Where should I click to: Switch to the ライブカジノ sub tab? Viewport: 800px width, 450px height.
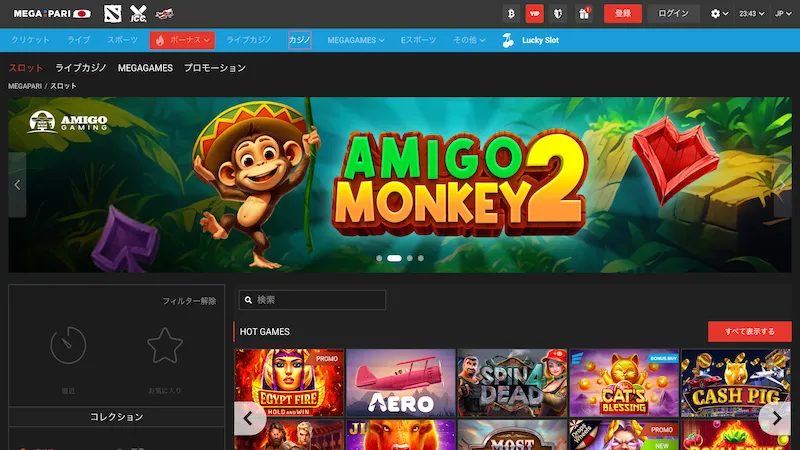pyautogui.click(x=81, y=68)
